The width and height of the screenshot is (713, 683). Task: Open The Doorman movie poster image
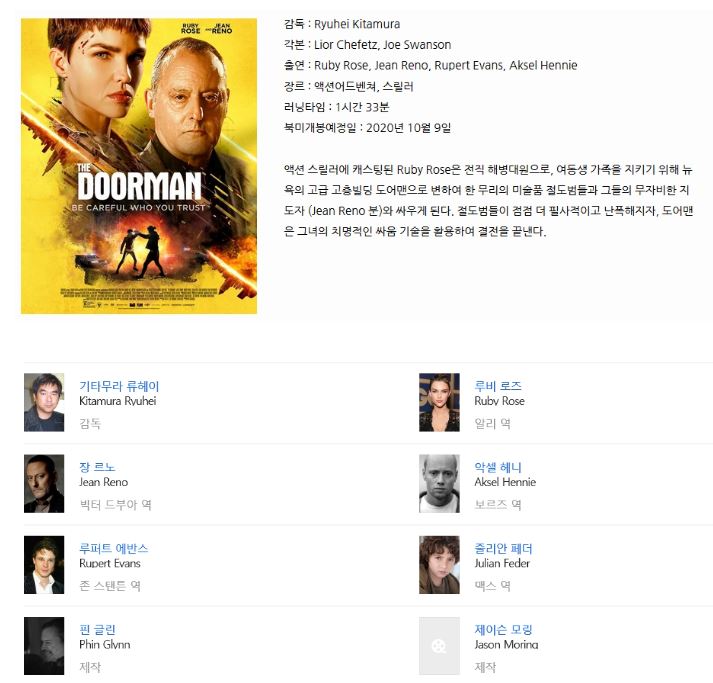point(139,166)
